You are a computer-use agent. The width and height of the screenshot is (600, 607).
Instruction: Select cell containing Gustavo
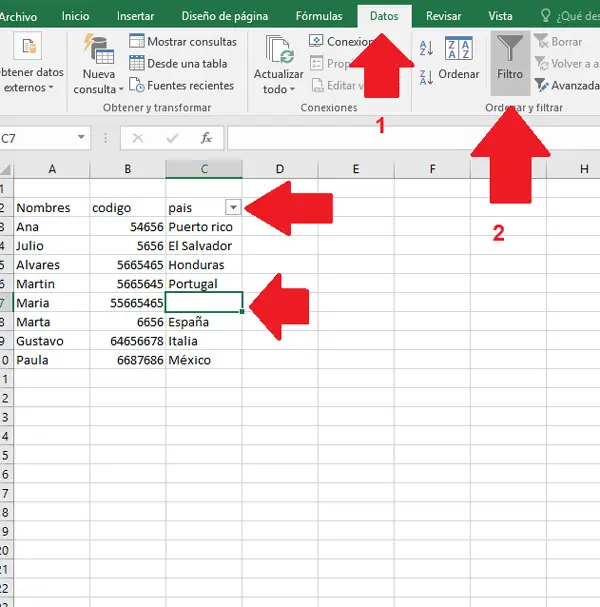click(51, 341)
